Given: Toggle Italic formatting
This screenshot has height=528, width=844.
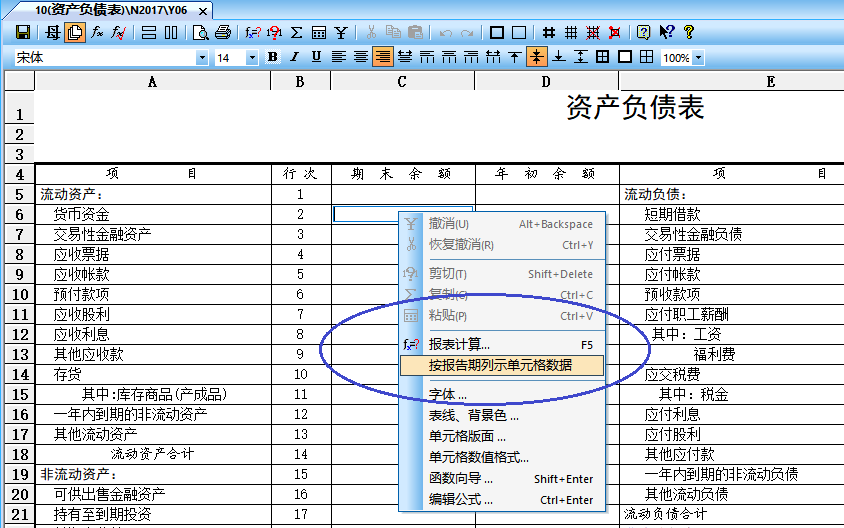Looking at the screenshot, I should coord(295,57).
